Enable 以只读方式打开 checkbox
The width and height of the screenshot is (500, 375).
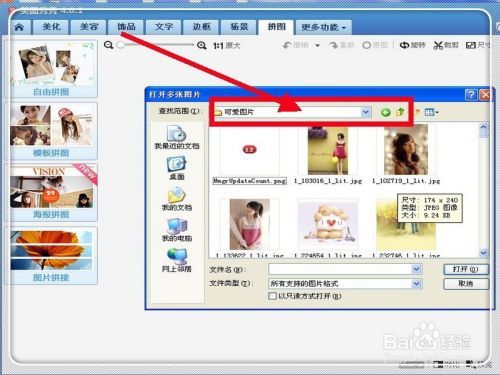click(x=272, y=296)
